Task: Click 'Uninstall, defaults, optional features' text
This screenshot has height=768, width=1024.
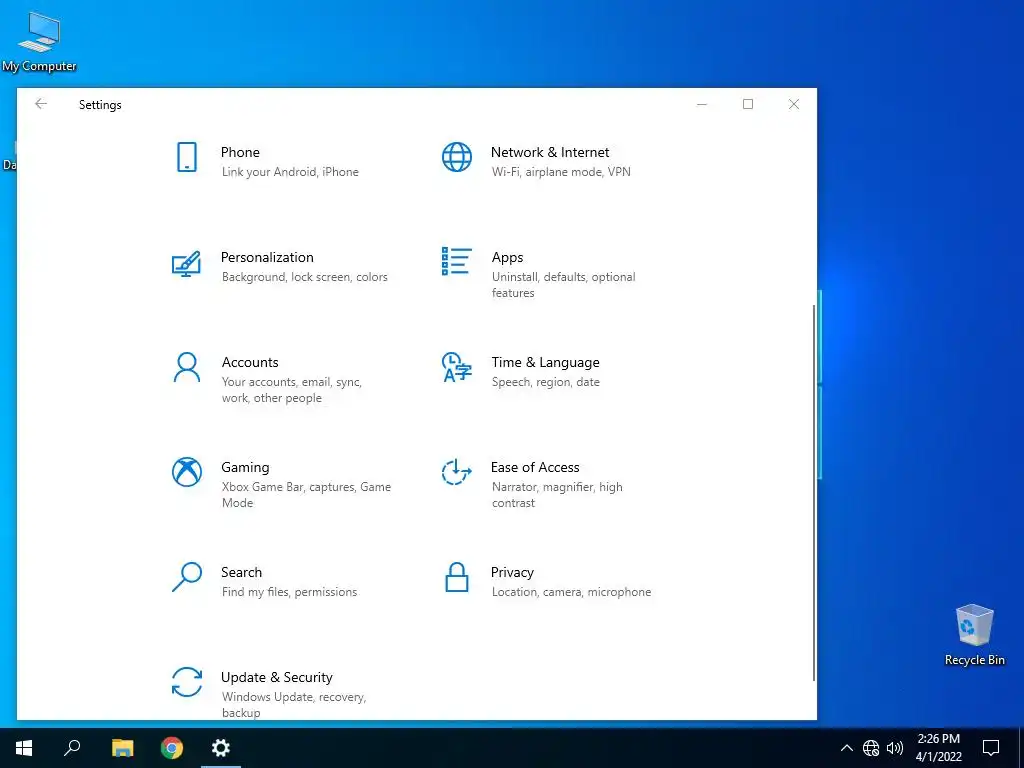Action: pos(564,285)
